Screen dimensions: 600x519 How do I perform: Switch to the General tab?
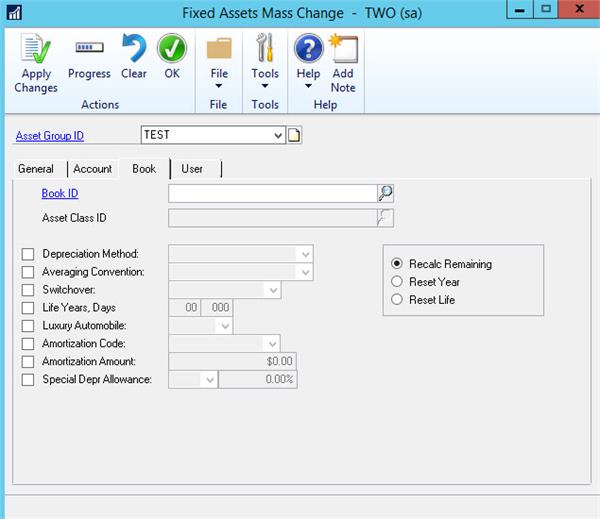point(36,169)
